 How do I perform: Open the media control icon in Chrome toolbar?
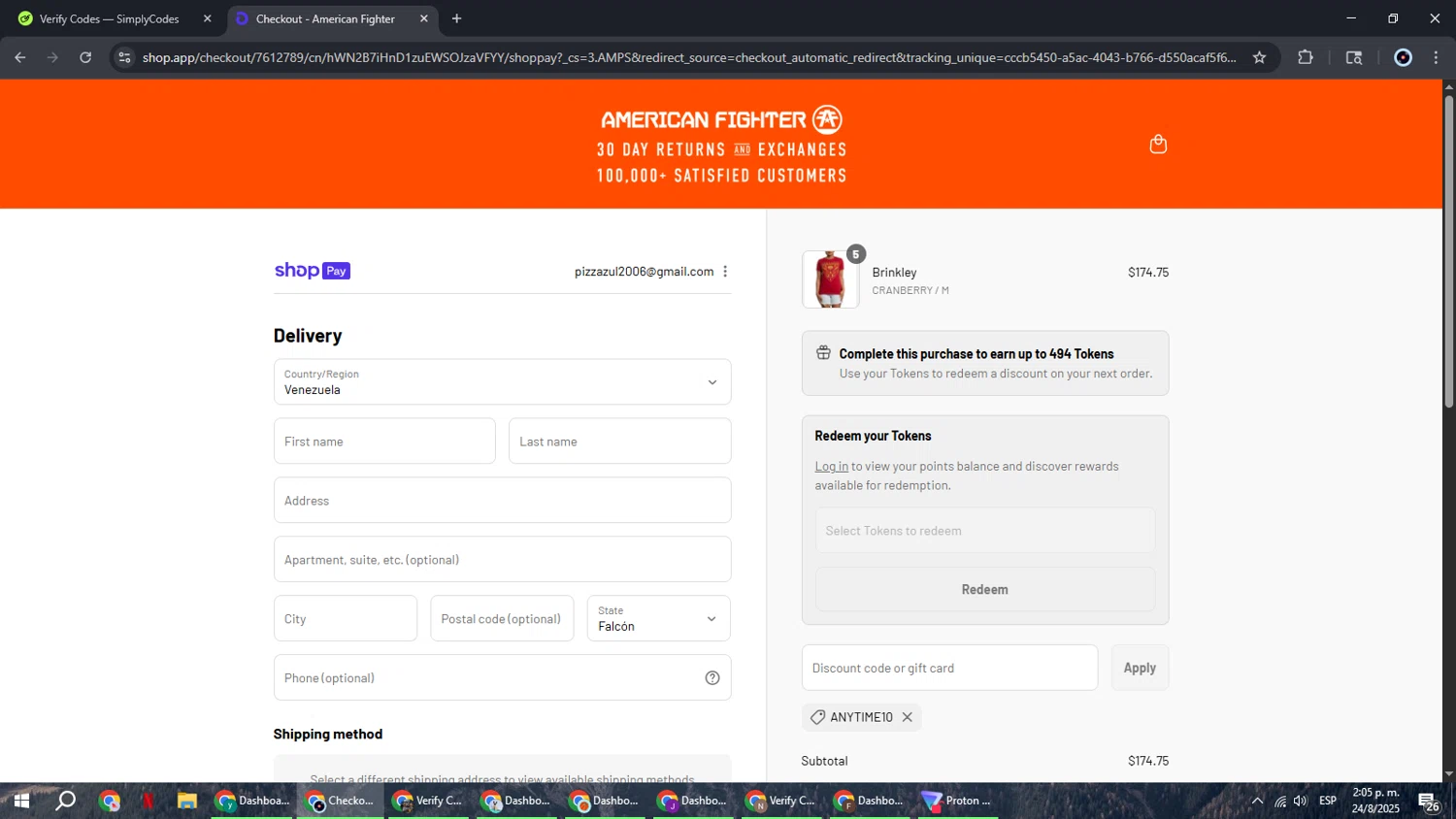click(1354, 57)
